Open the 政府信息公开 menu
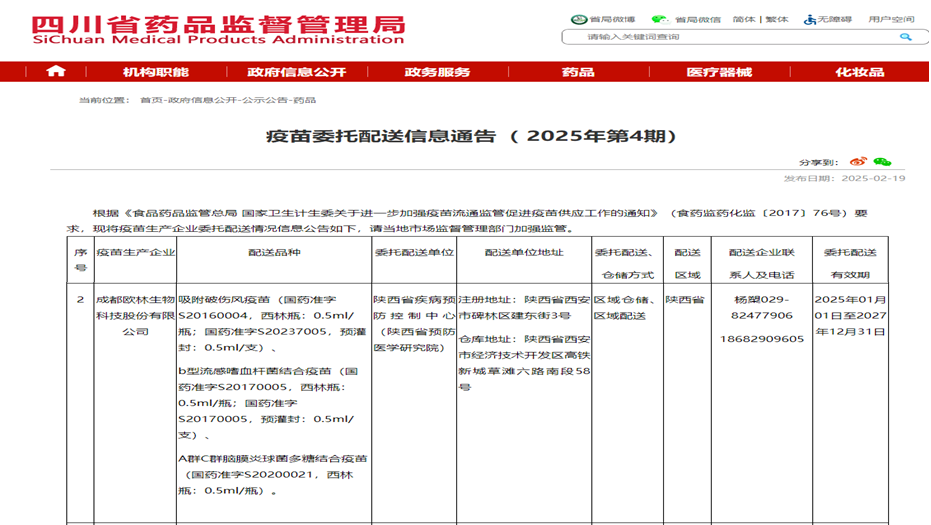 tap(296, 72)
